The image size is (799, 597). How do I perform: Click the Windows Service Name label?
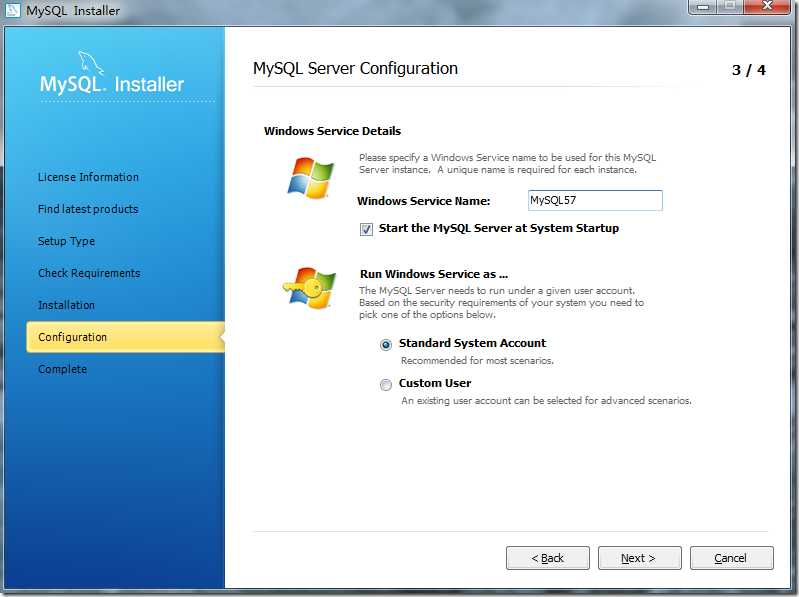tap(423, 201)
